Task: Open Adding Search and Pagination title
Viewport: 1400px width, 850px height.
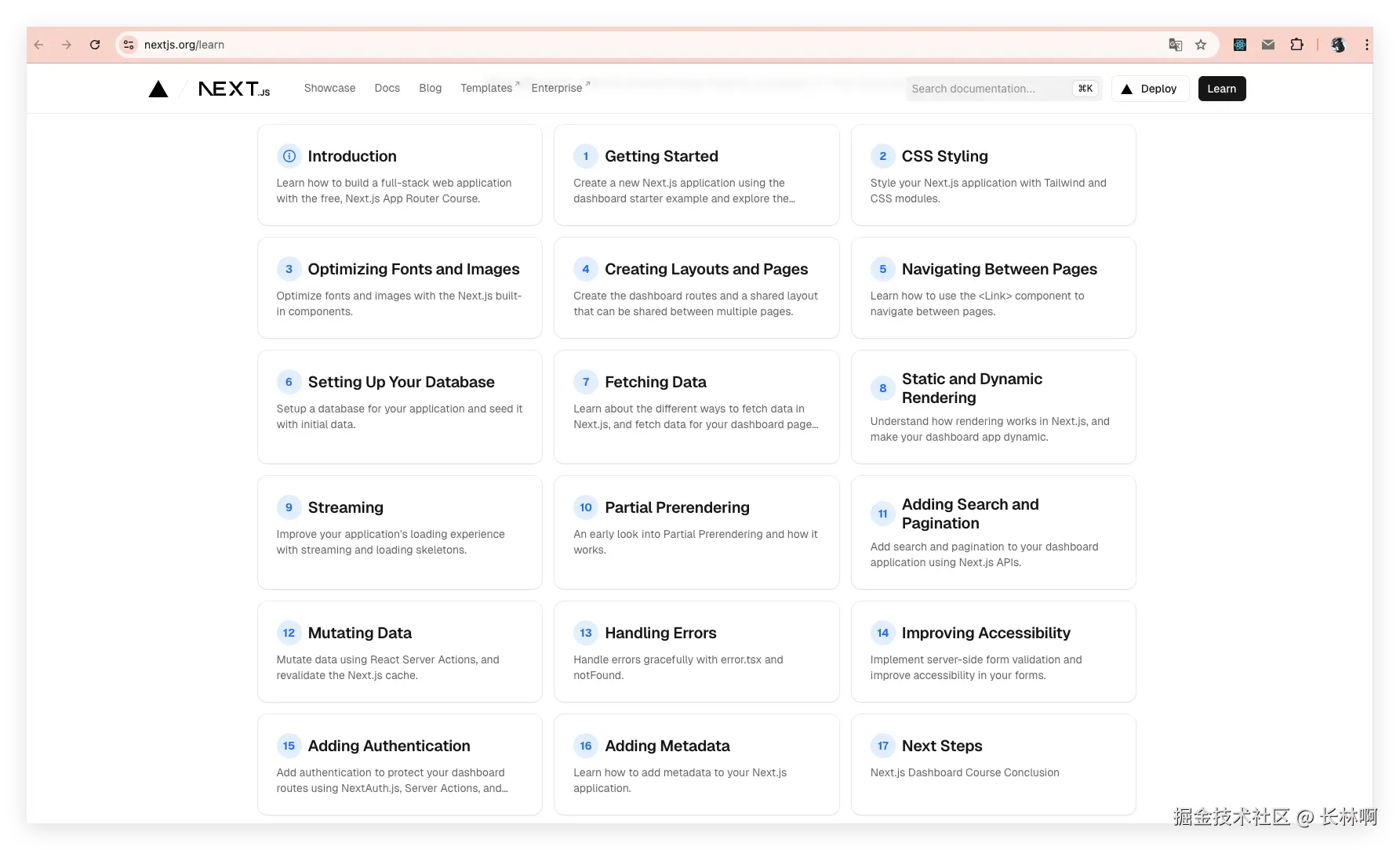Action: (970, 514)
